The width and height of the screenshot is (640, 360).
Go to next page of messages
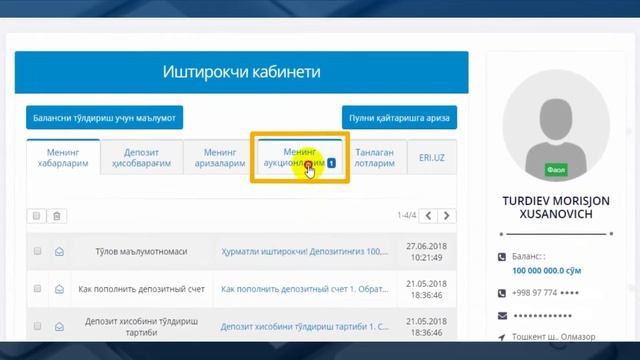[447, 216]
